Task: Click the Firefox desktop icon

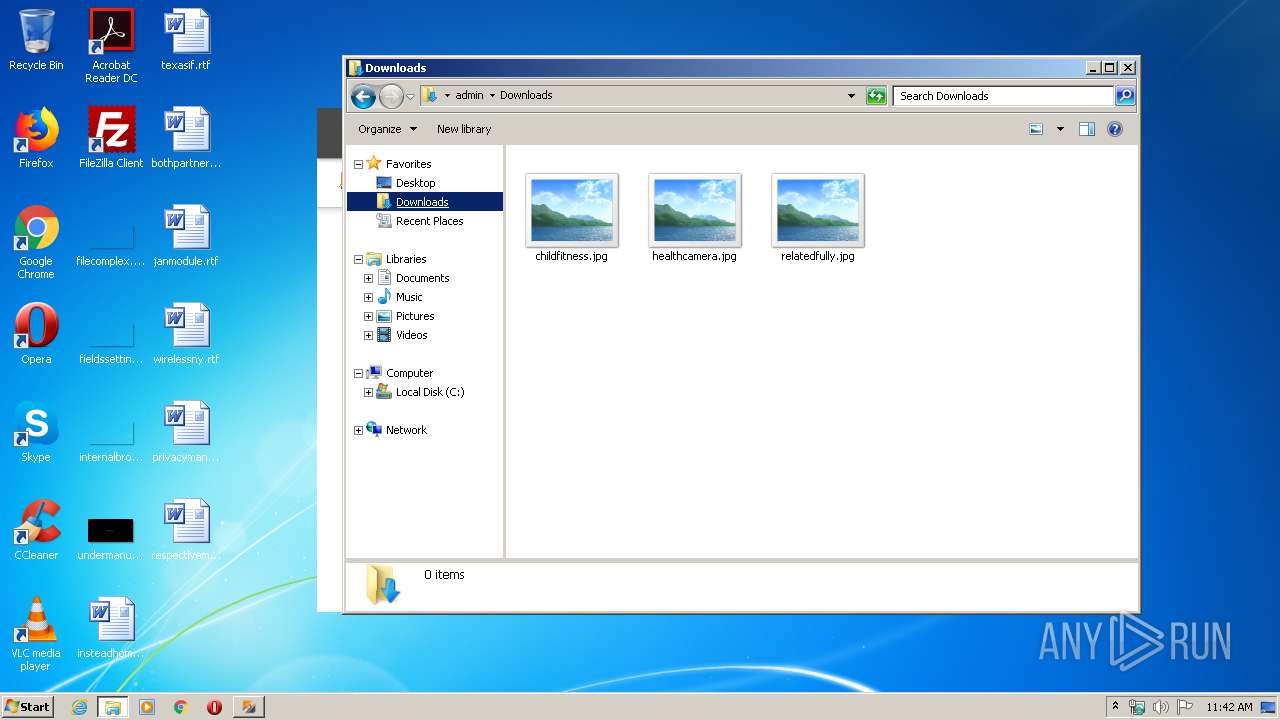Action: click(x=36, y=138)
